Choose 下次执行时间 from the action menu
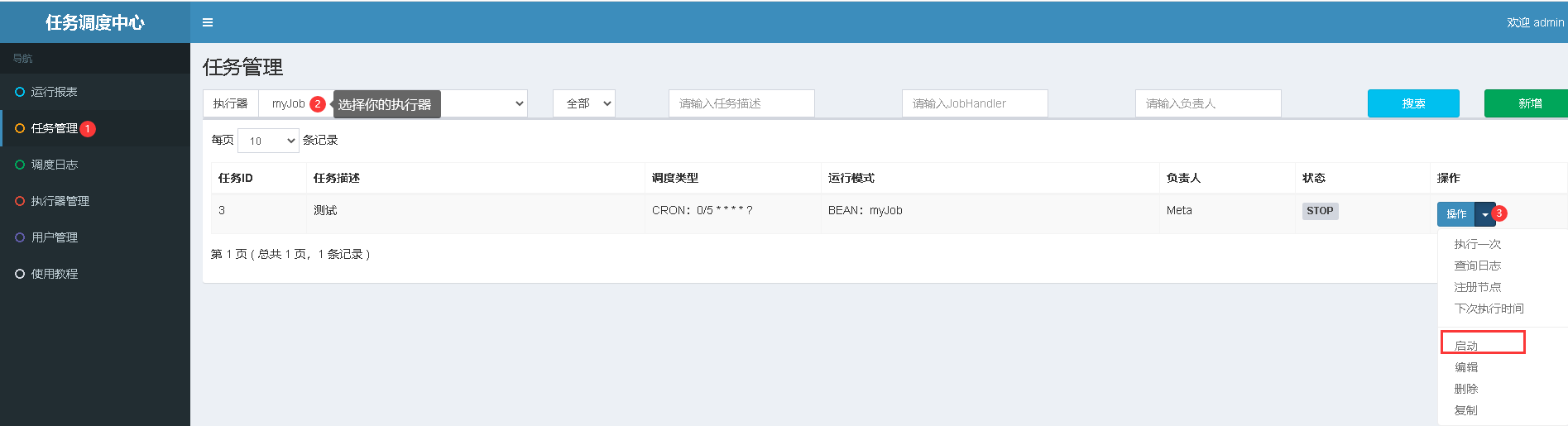This screenshot has width=1568, height=426. tap(1489, 309)
